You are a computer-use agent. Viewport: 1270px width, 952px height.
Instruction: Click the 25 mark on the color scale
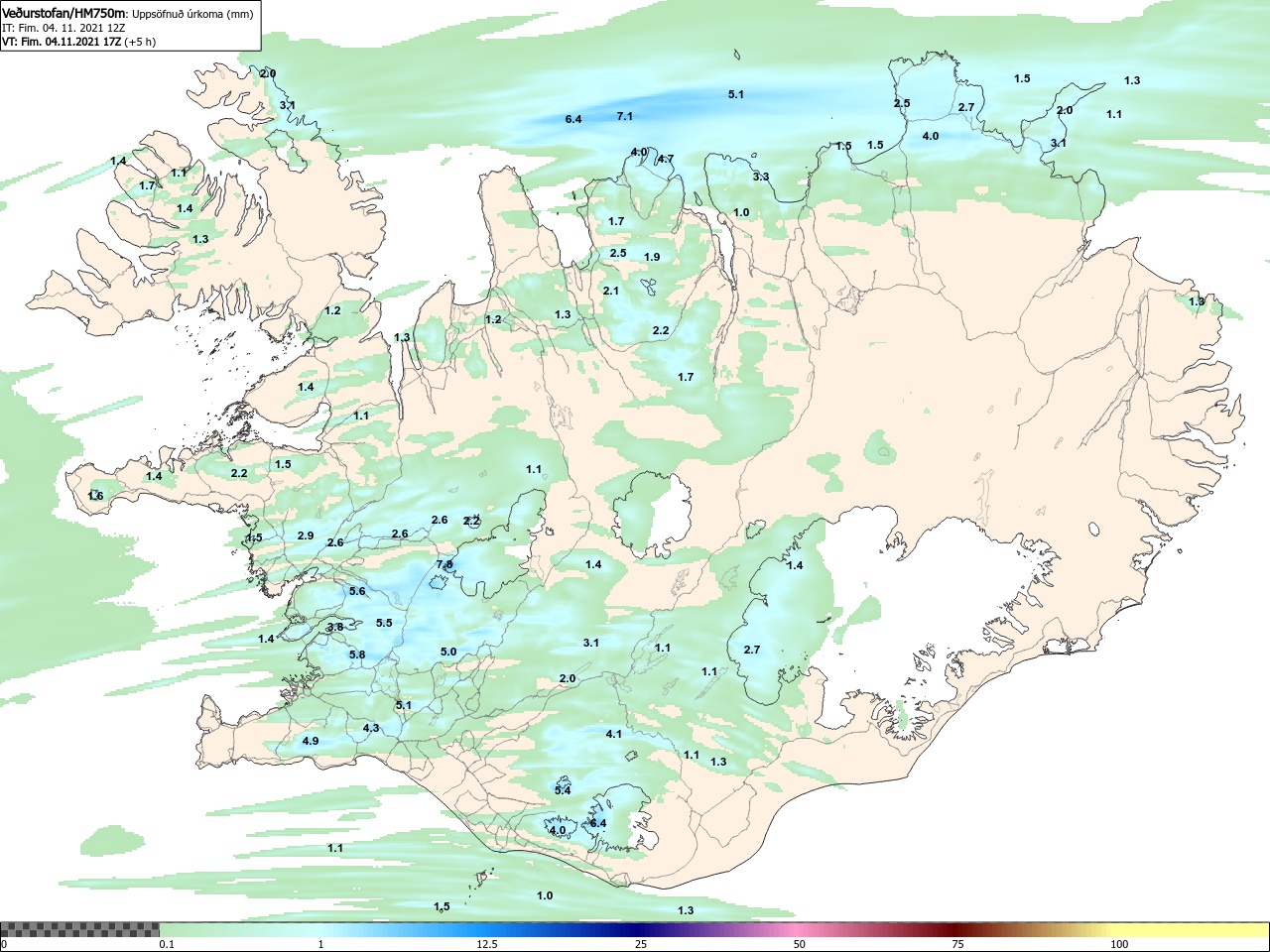(x=642, y=945)
